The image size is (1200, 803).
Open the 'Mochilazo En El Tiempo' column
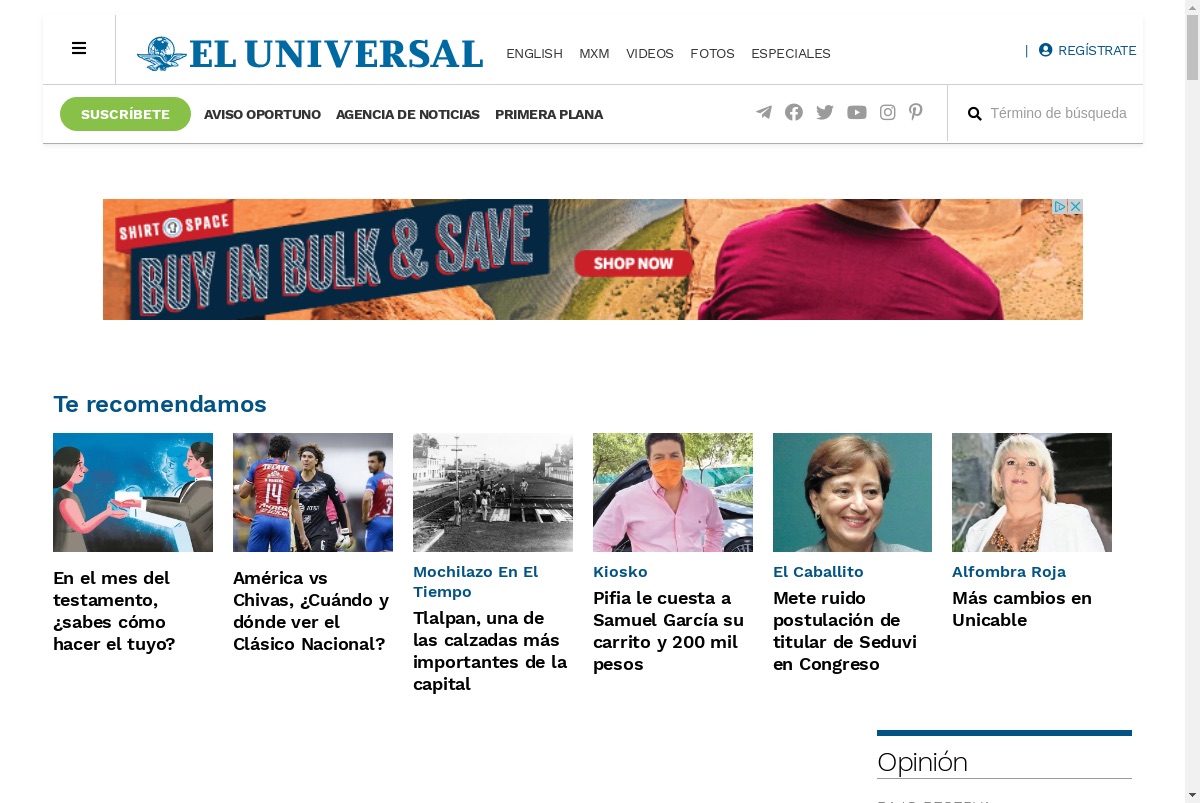pos(476,582)
